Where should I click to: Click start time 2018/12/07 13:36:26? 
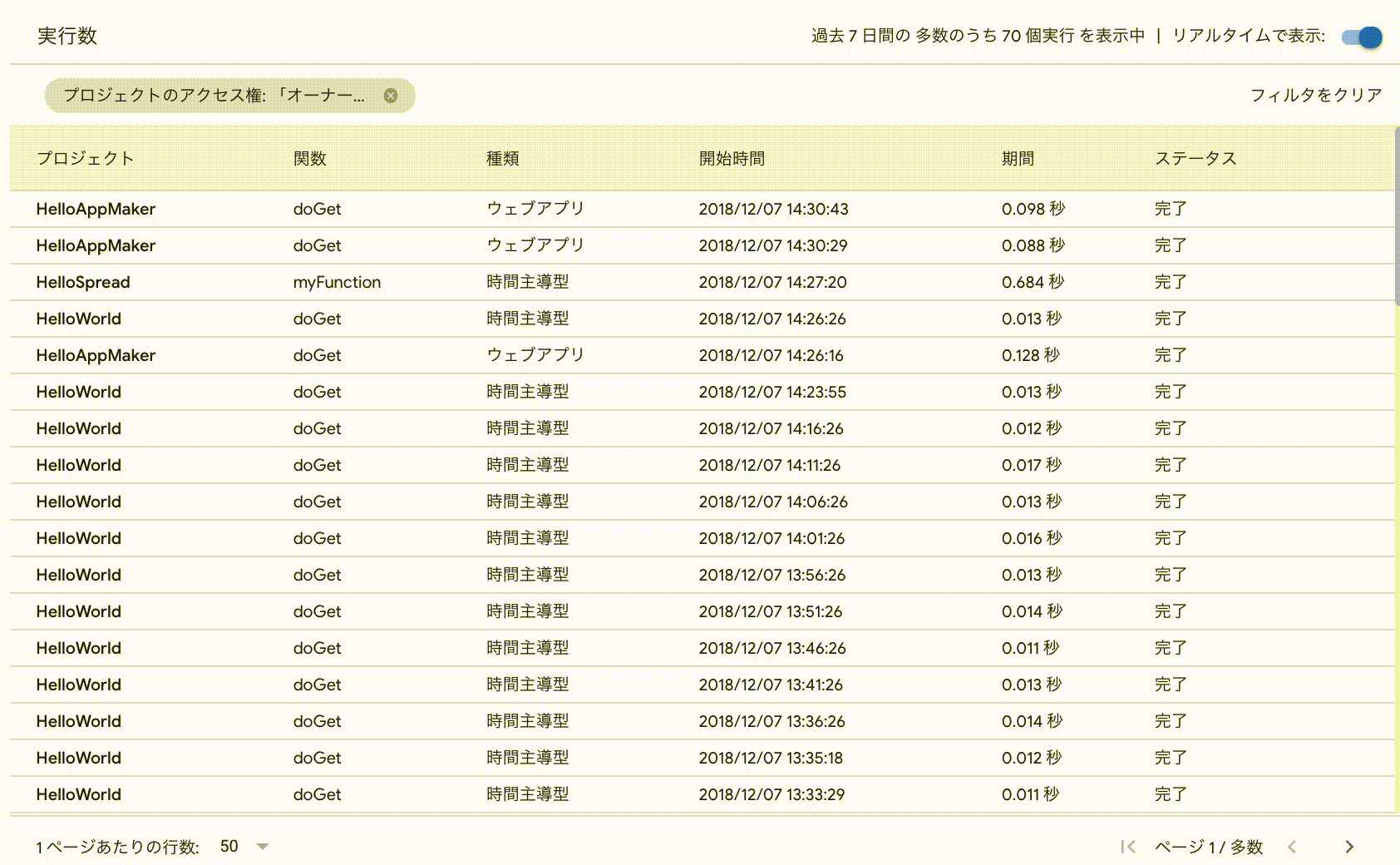pos(771,721)
